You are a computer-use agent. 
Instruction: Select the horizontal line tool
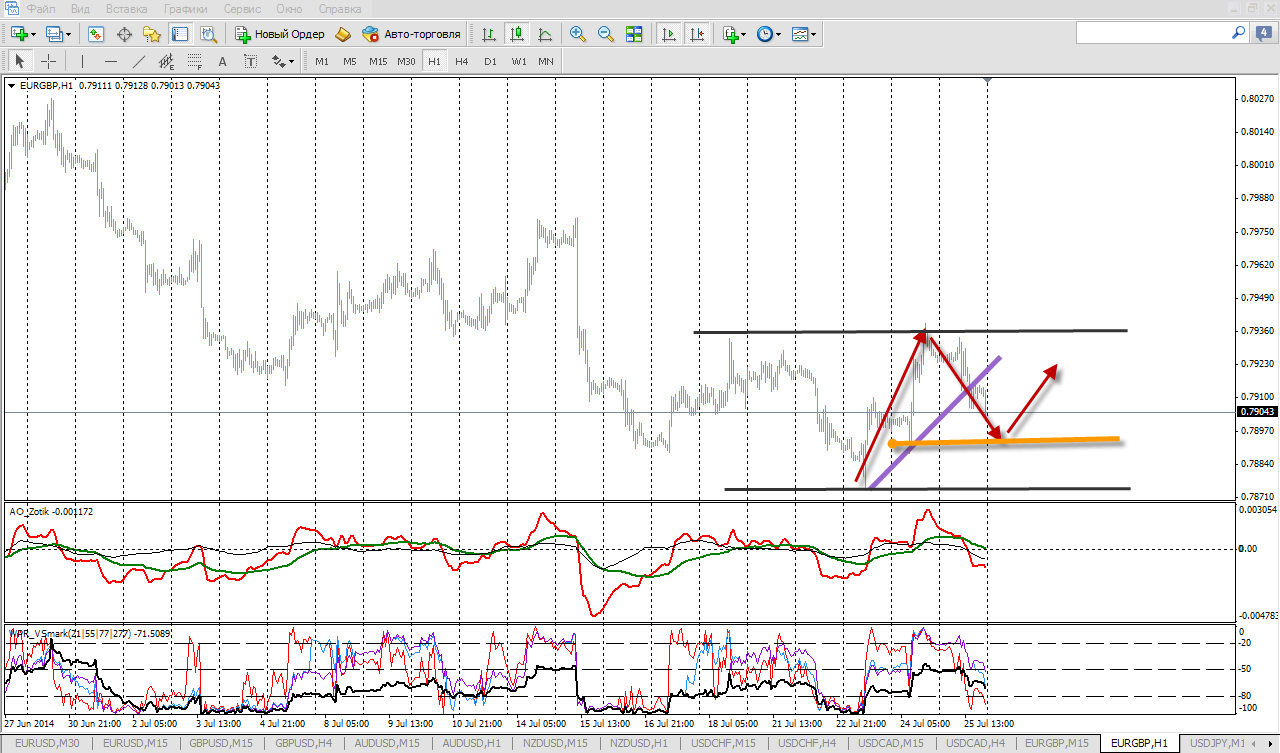point(110,61)
